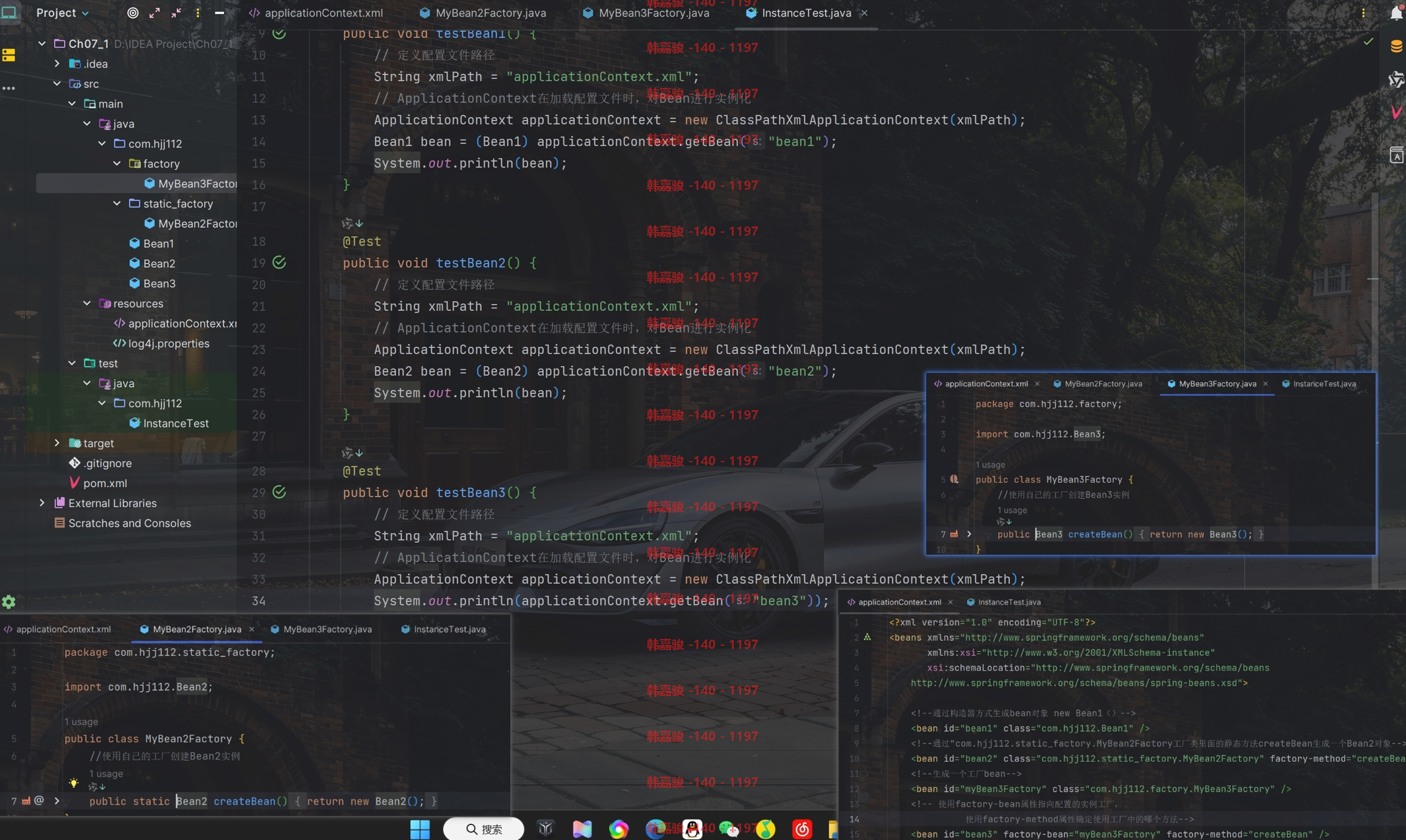The width and height of the screenshot is (1406, 840).
Task: Select MyBean3Factory in project tree
Action: coord(191,184)
